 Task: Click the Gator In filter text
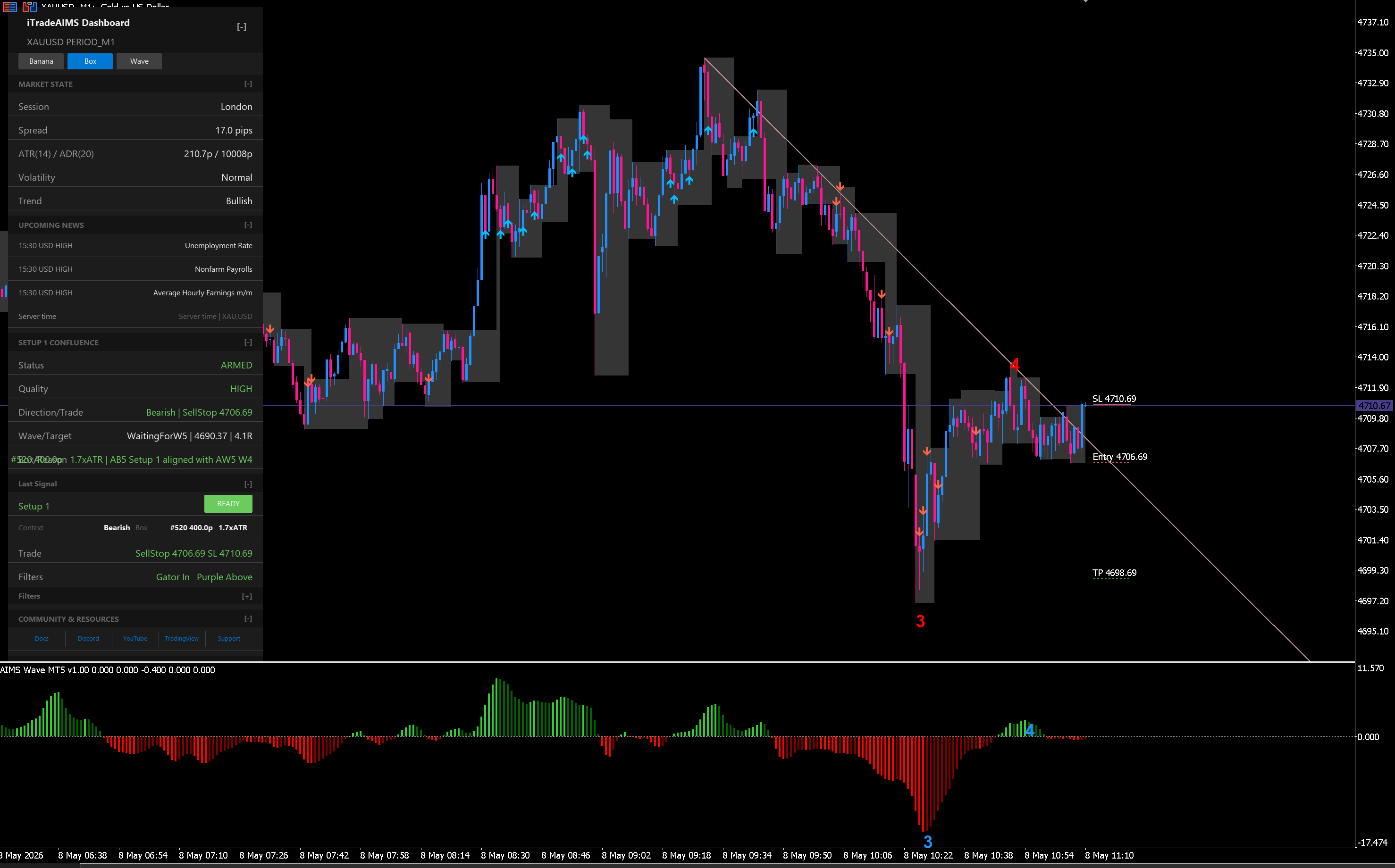(x=173, y=577)
